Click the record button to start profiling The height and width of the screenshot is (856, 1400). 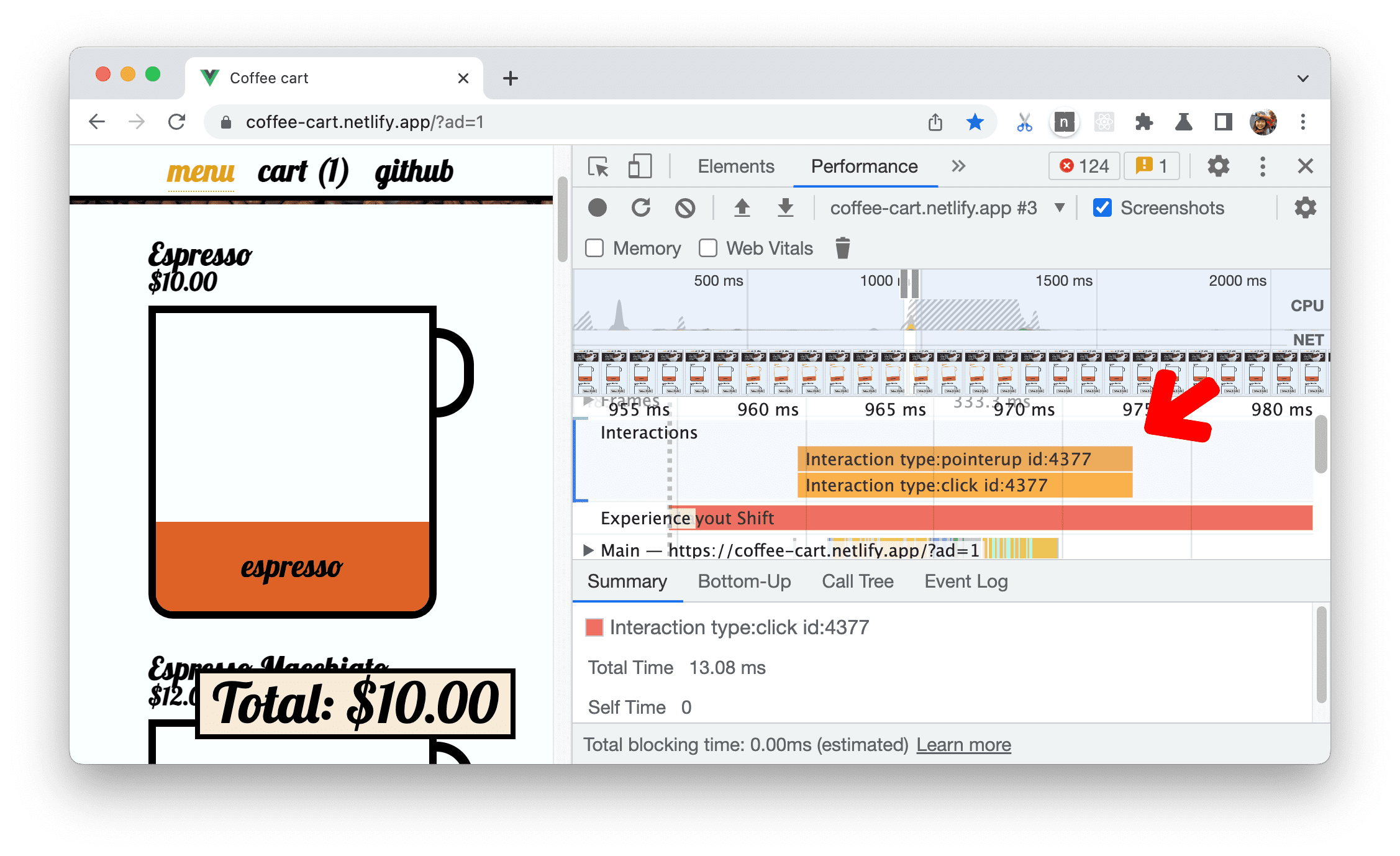coord(601,208)
